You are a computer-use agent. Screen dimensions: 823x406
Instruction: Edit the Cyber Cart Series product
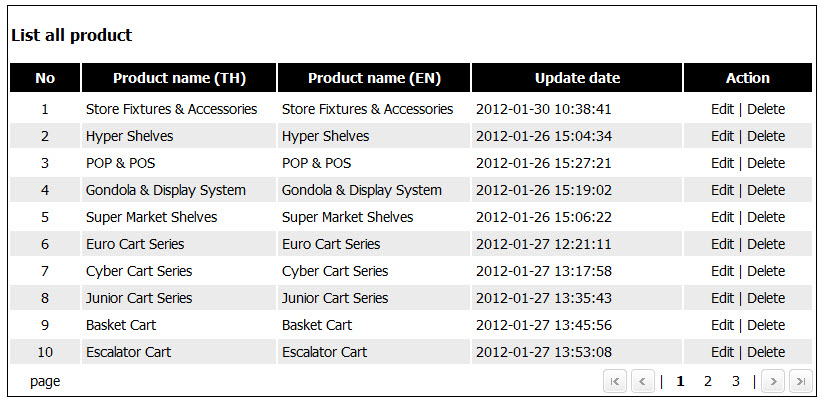[722, 271]
